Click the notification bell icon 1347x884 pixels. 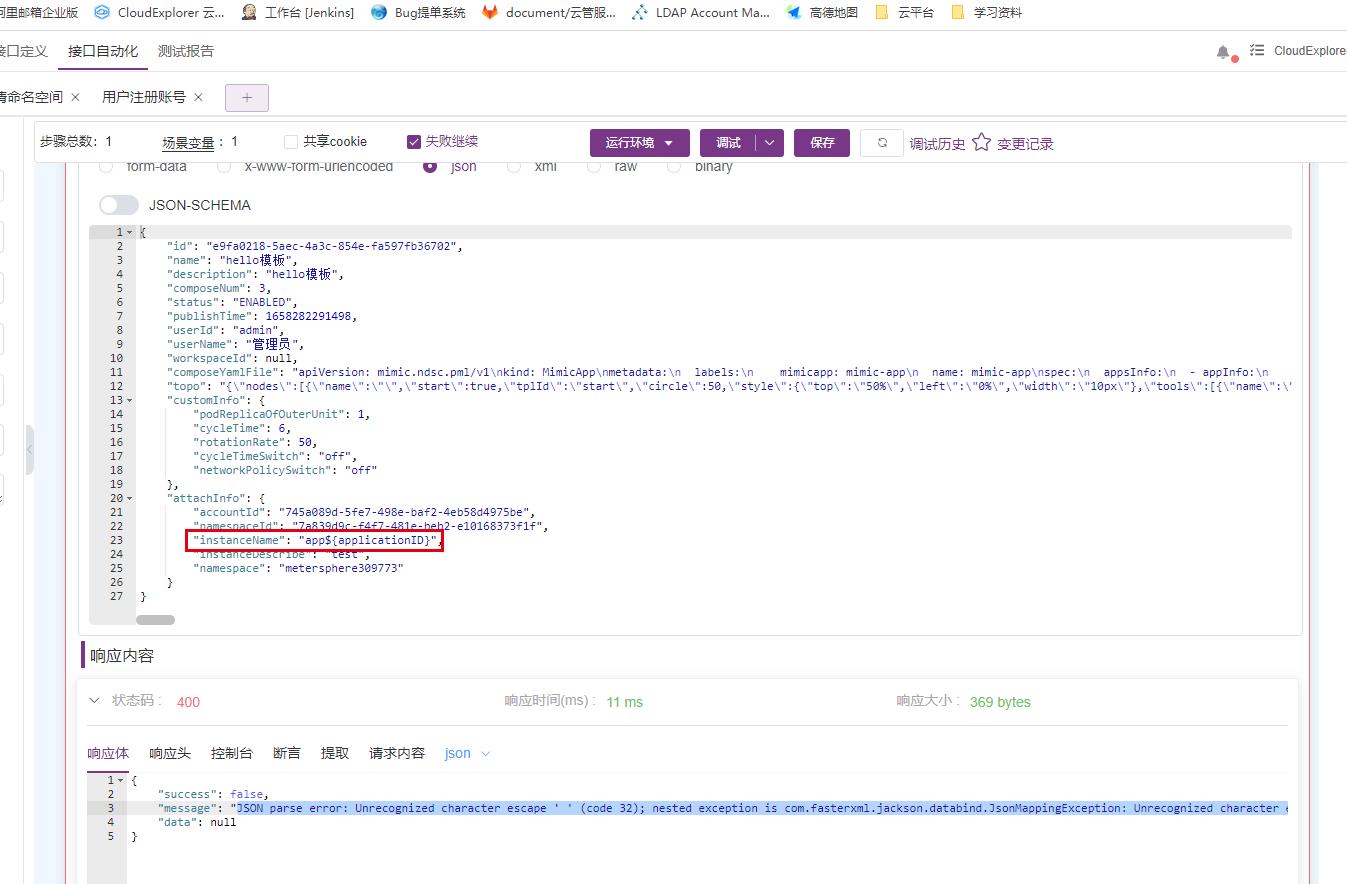(1222, 49)
